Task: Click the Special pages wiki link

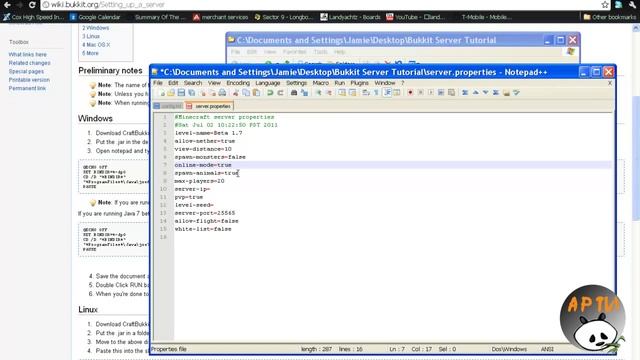Action: (x=26, y=71)
